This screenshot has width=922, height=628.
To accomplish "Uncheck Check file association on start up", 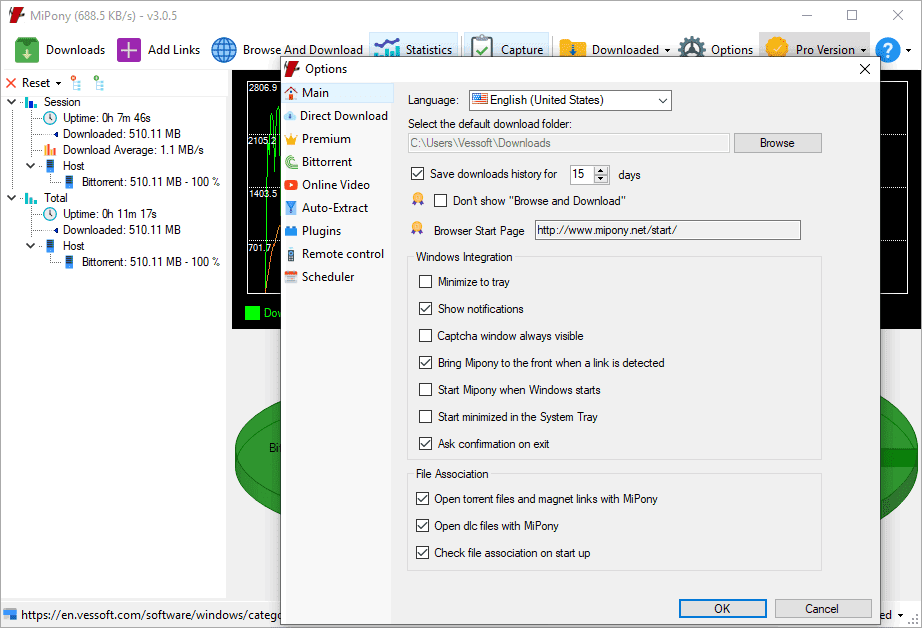I will 422,553.
